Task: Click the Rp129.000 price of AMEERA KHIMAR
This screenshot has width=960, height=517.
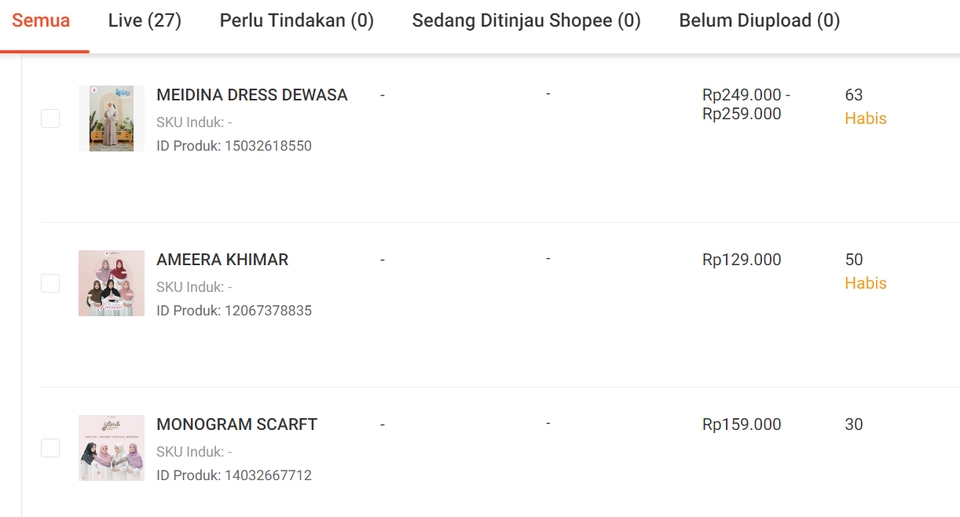Action: click(x=742, y=260)
